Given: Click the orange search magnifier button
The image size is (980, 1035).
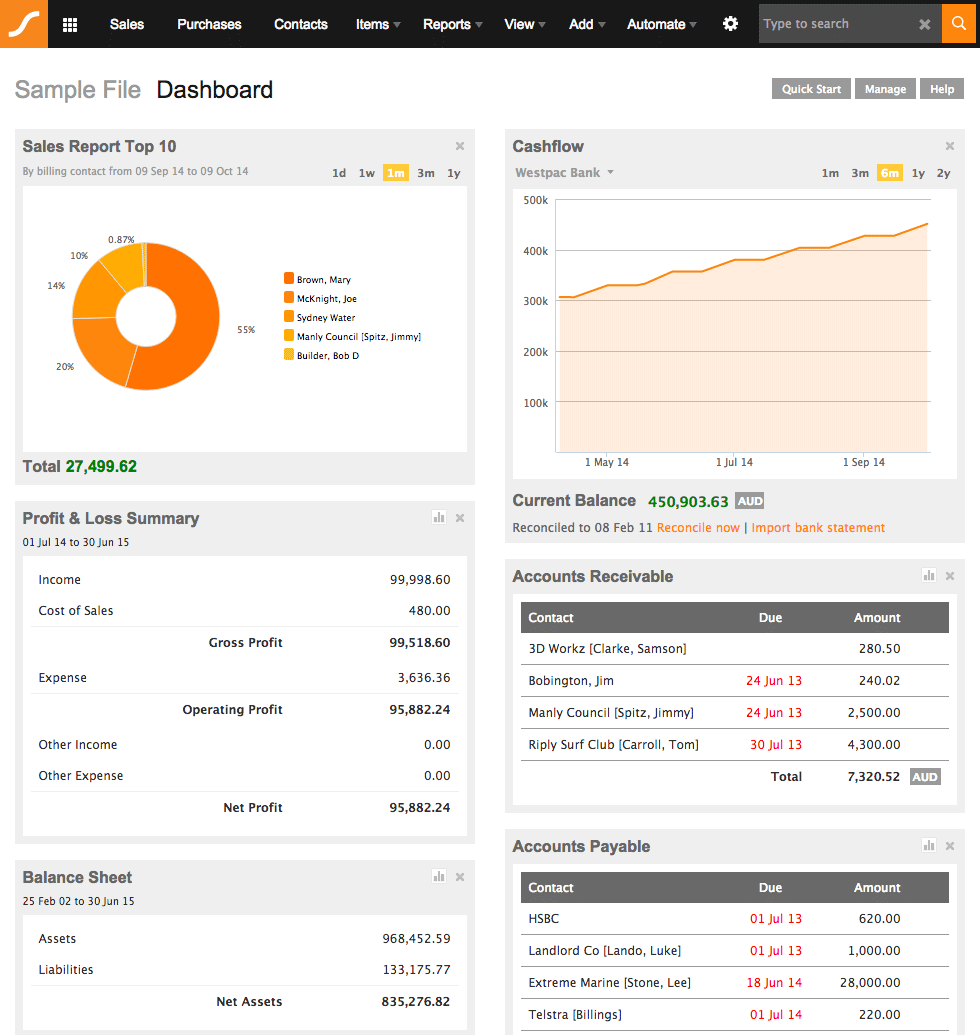Looking at the screenshot, I should [959, 24].
